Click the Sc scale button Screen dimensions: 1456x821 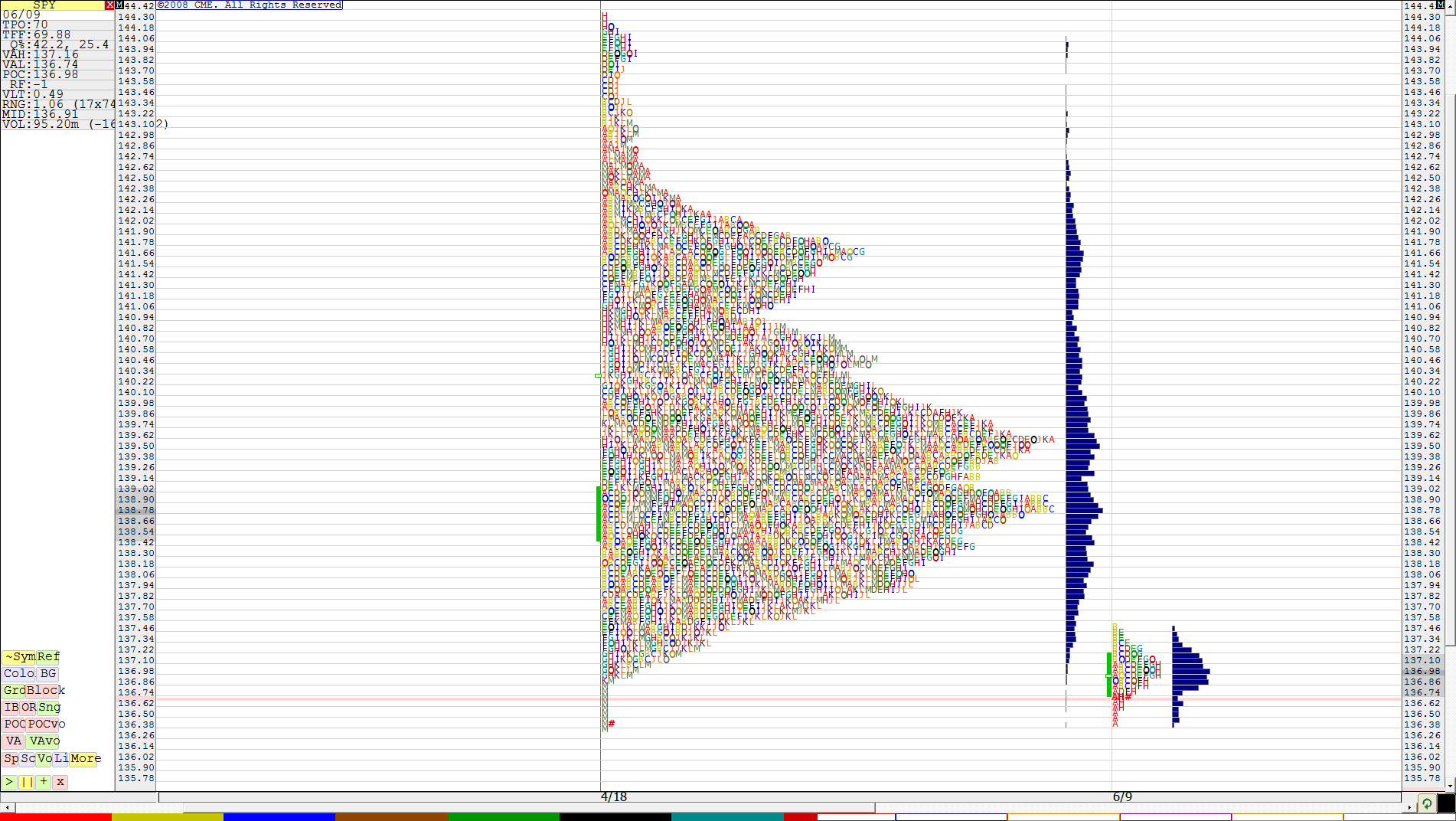pyautogui.click(x=28, y=758)
